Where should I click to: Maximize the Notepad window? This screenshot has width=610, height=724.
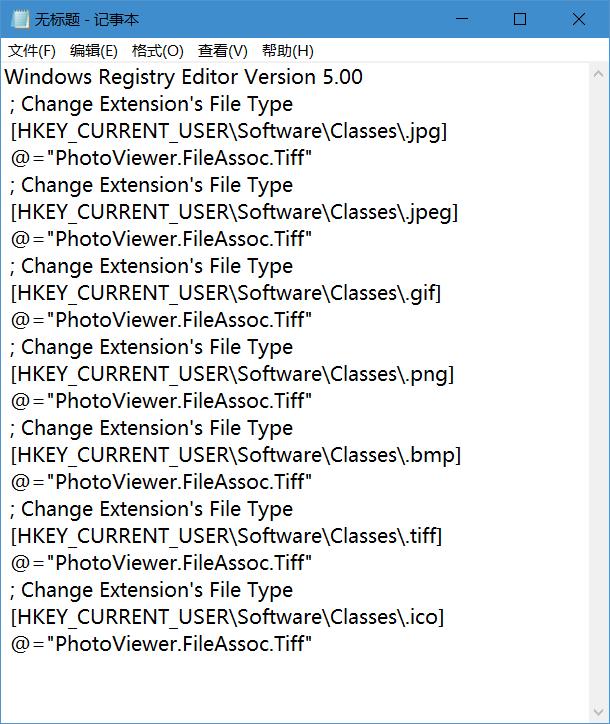coord(520,19)
